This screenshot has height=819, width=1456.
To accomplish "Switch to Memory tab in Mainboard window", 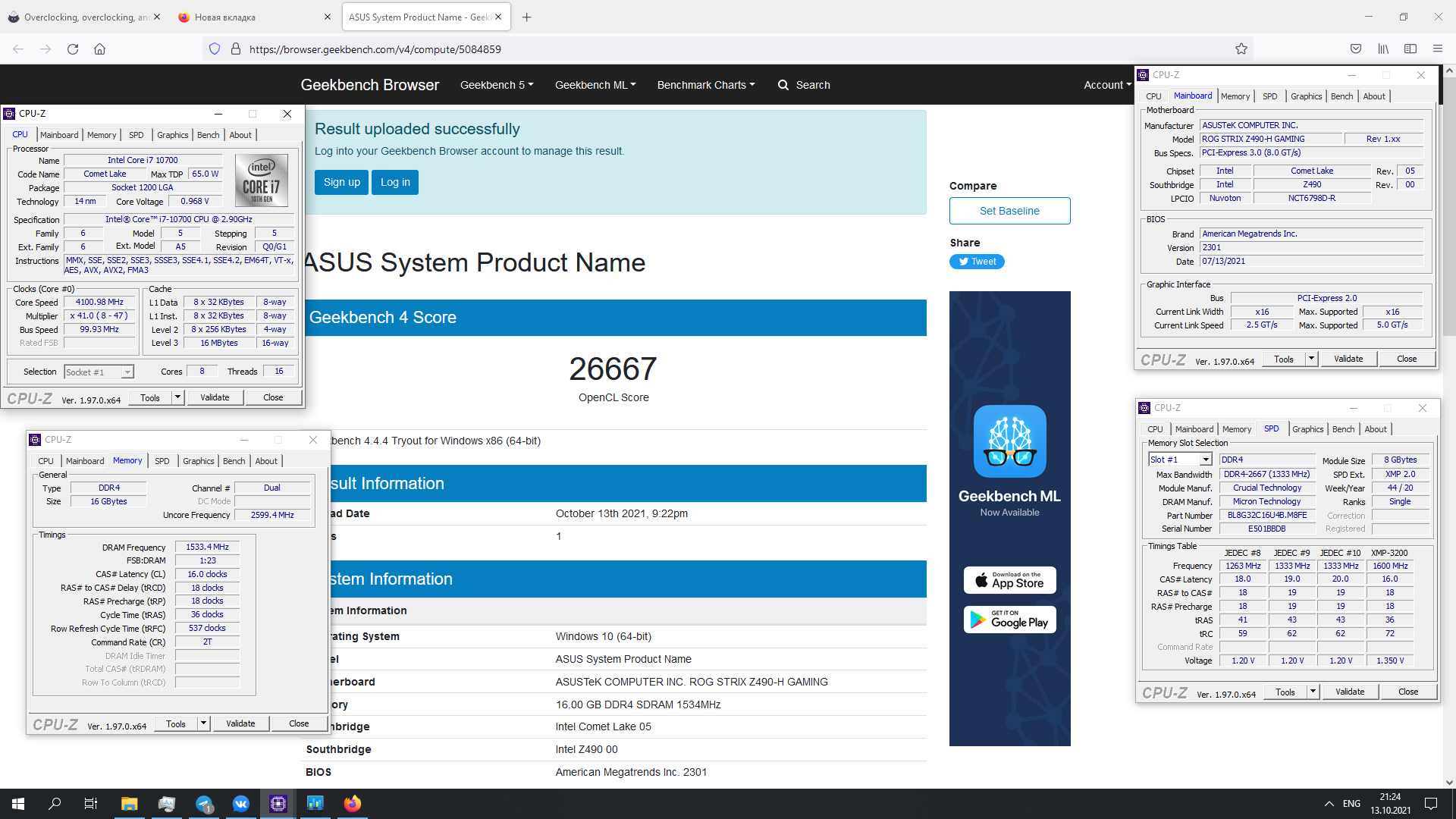I will [x=1235, y=96].
